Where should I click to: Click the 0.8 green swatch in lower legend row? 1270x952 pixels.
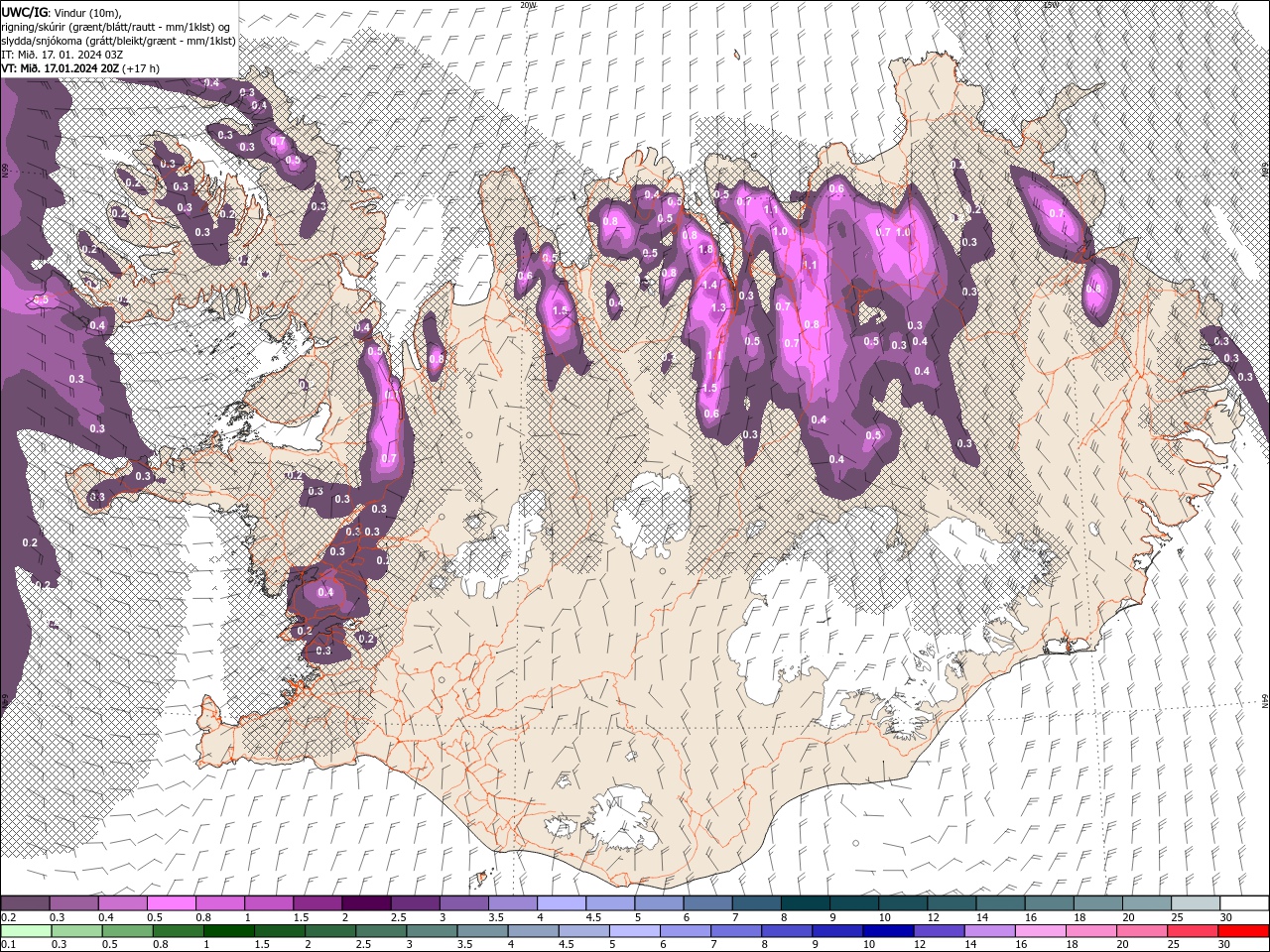[177, 931]
